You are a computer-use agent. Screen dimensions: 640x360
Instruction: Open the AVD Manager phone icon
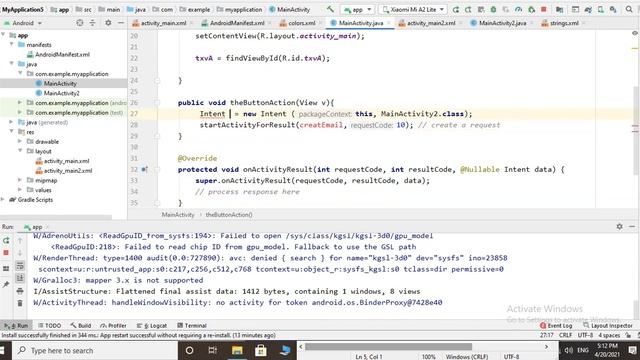click(601, 9)
